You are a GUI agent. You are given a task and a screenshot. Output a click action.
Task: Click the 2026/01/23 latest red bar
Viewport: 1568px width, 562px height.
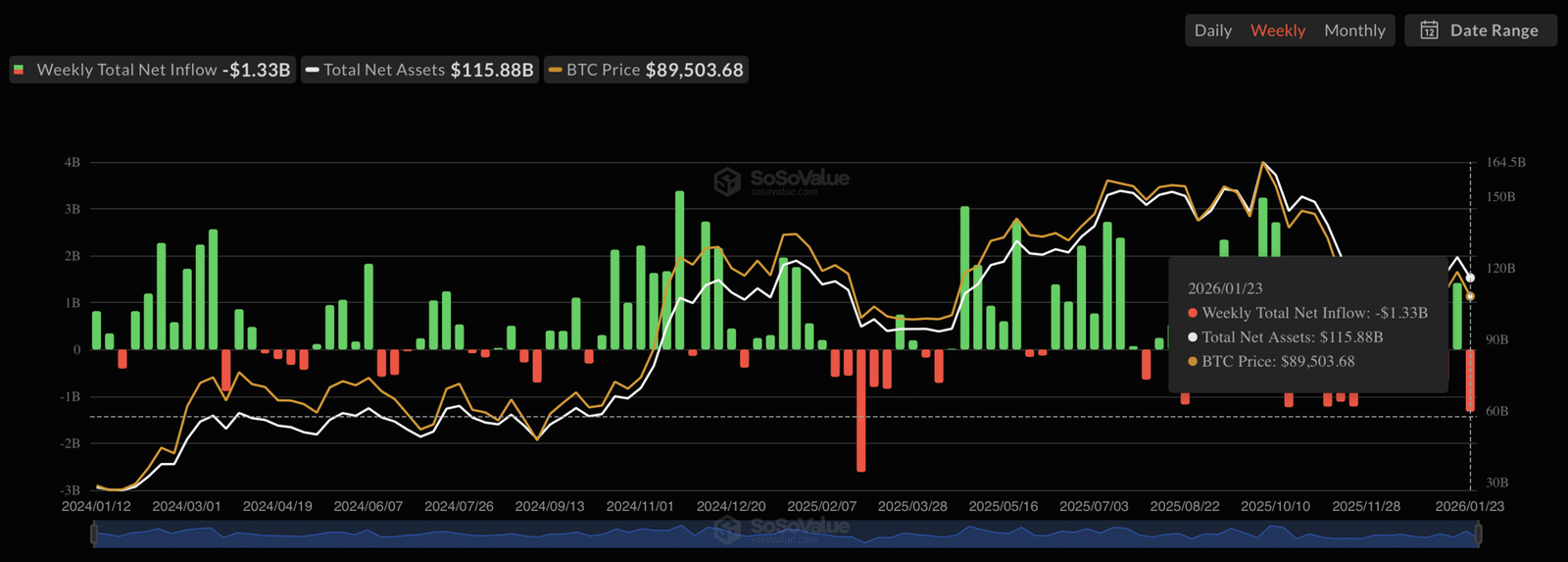coord(1470,381)
